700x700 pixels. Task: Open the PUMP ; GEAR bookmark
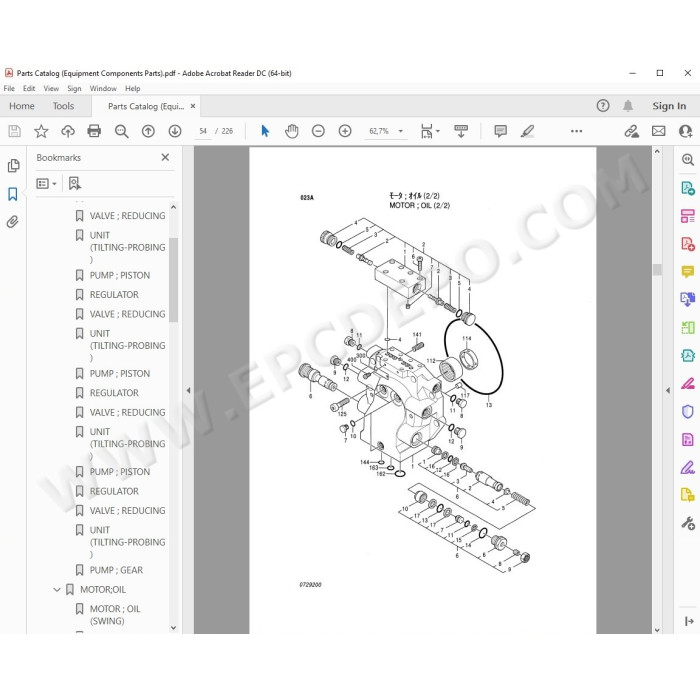click(116, 570)
